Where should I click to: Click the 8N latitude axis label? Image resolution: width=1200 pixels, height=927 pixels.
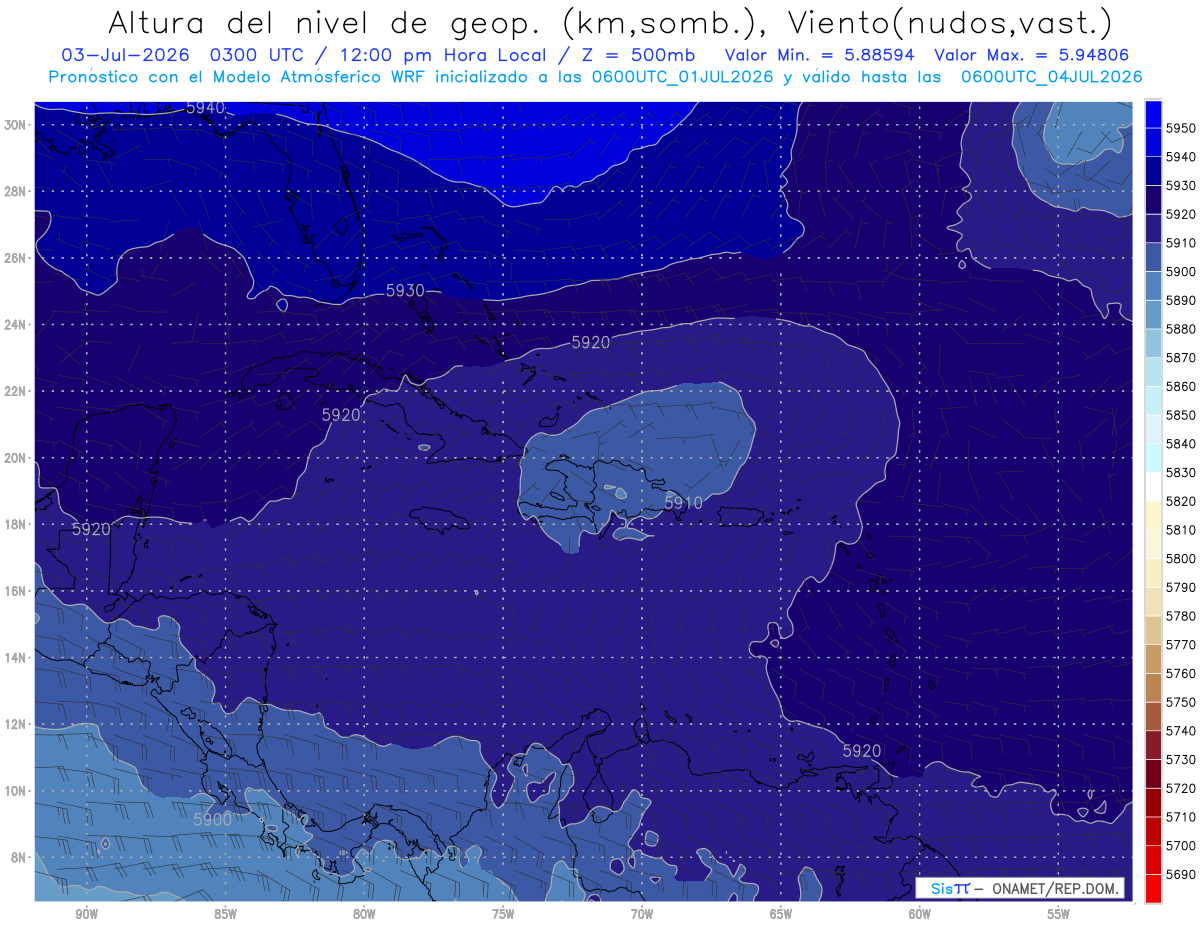coord(19,857)
